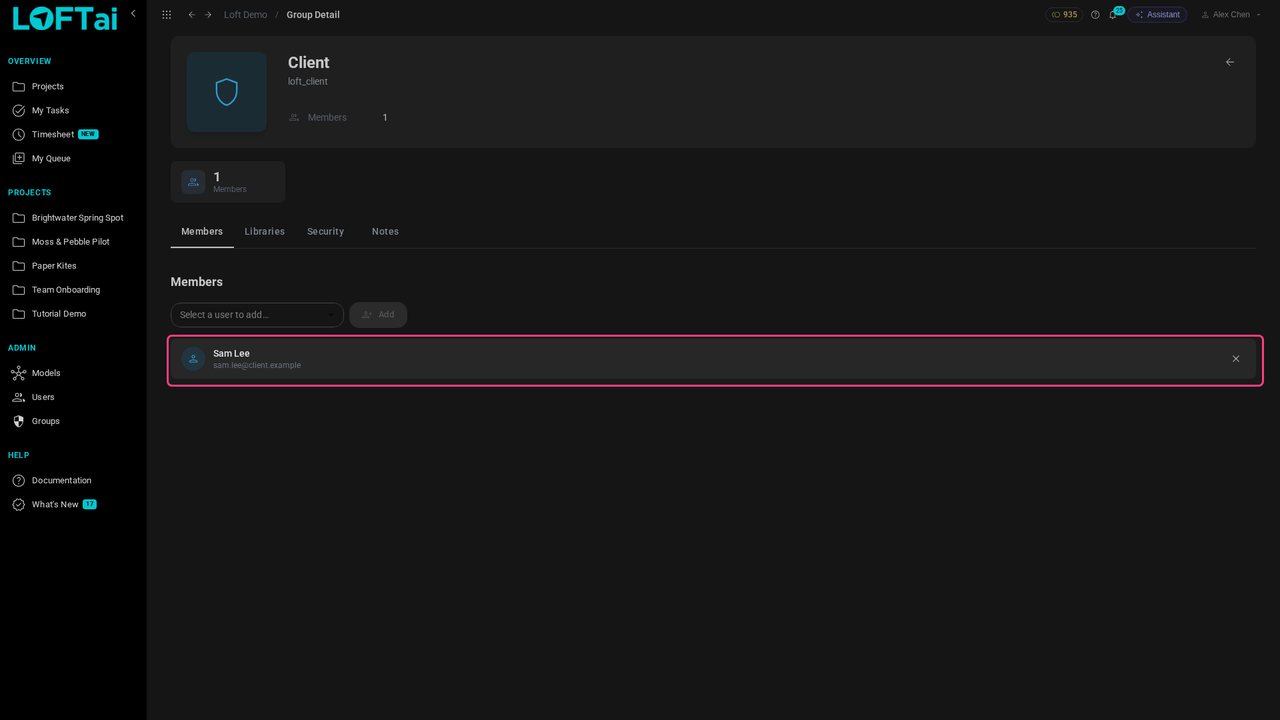Switch to the Libraries tab
This screenshot has height=720, width=1280.
point(265,232)
